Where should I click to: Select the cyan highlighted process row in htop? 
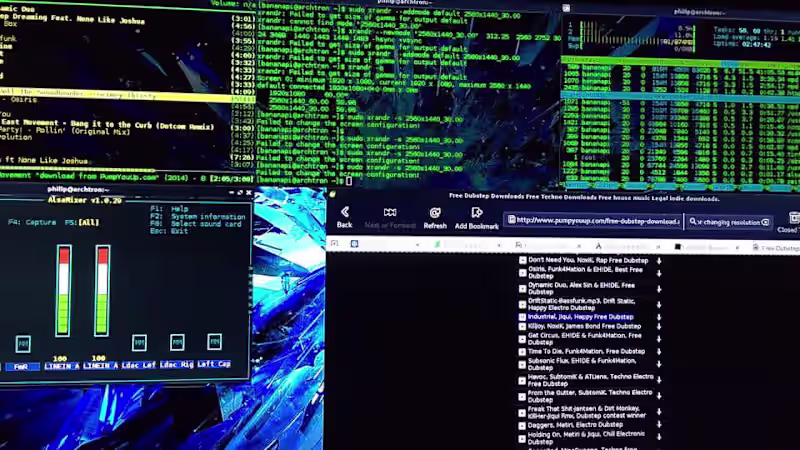(x=680, y=95)
